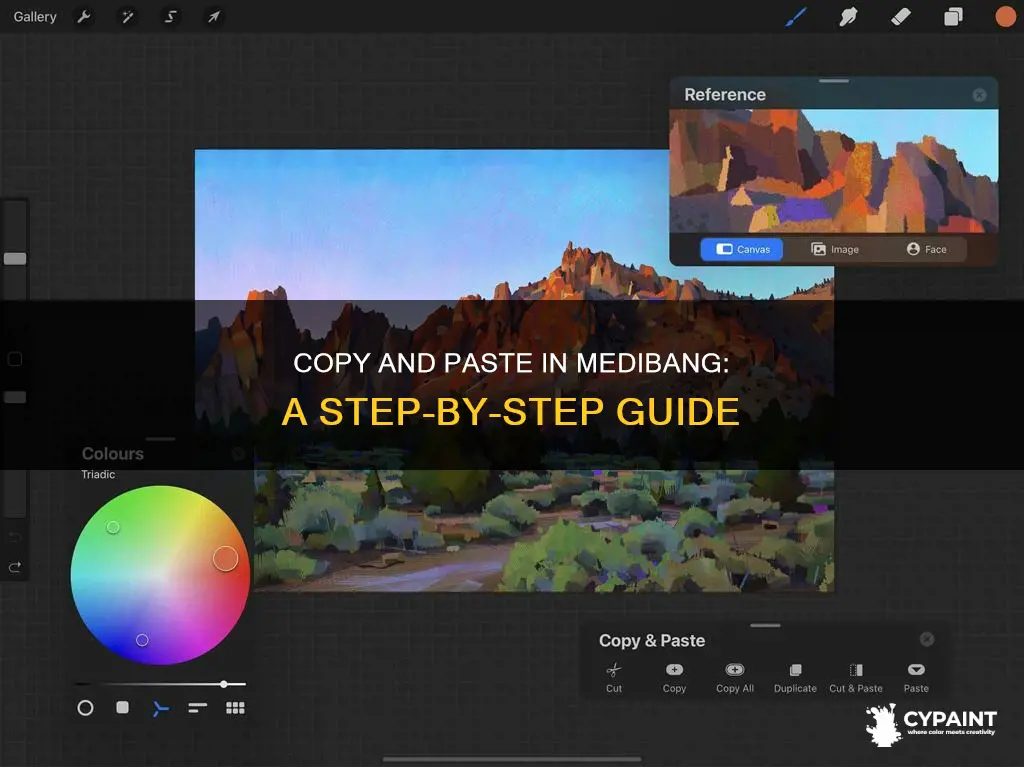Click the brush size slider handle
The height and width of the screenshot is (767, 1024).
[x=15, y=259]
